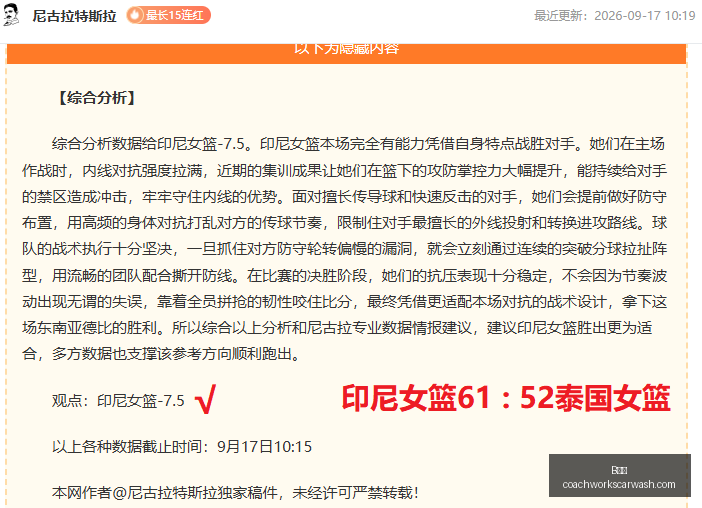Open the 尼古拉特斯拉 author avatar

[x=11, y=15]
